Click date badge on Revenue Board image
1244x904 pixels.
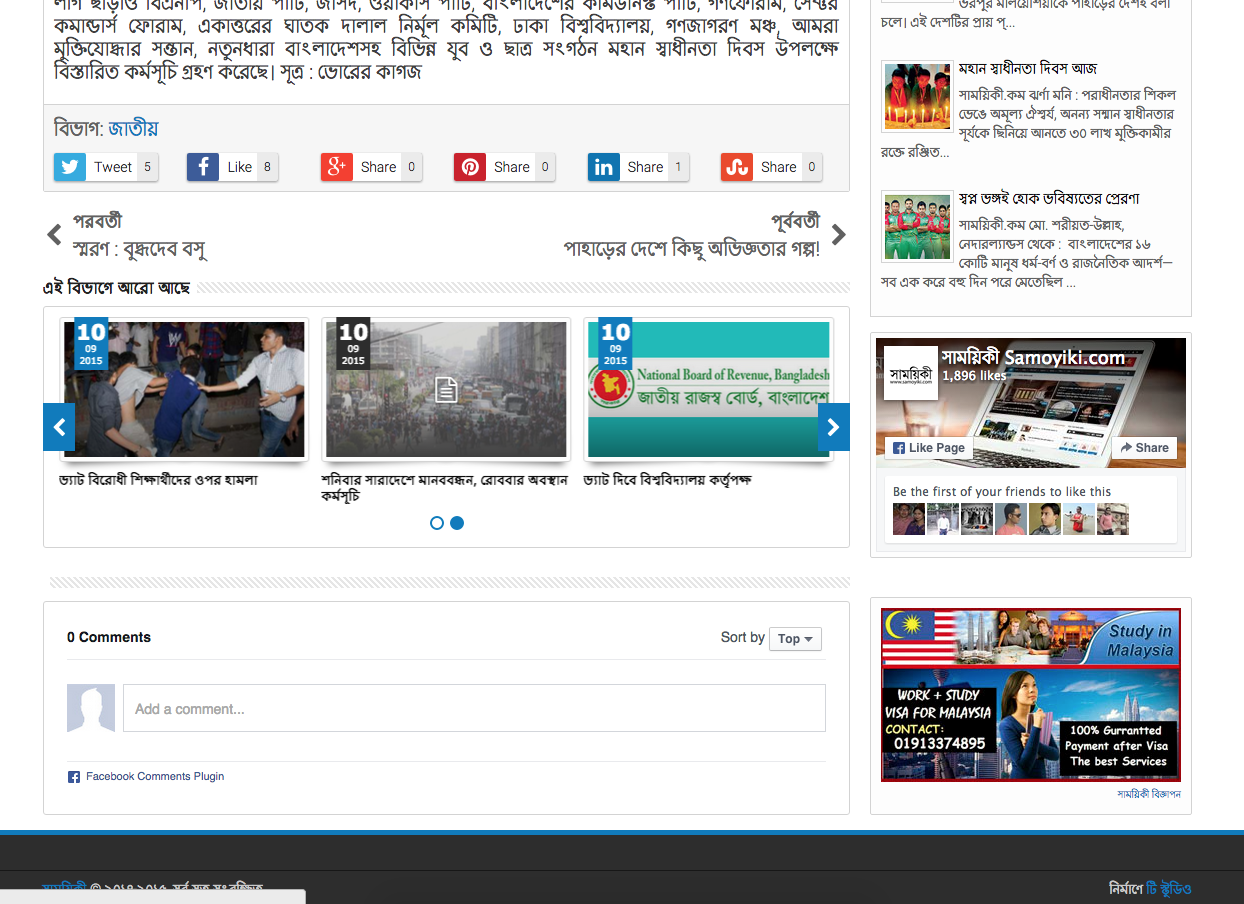615,343
